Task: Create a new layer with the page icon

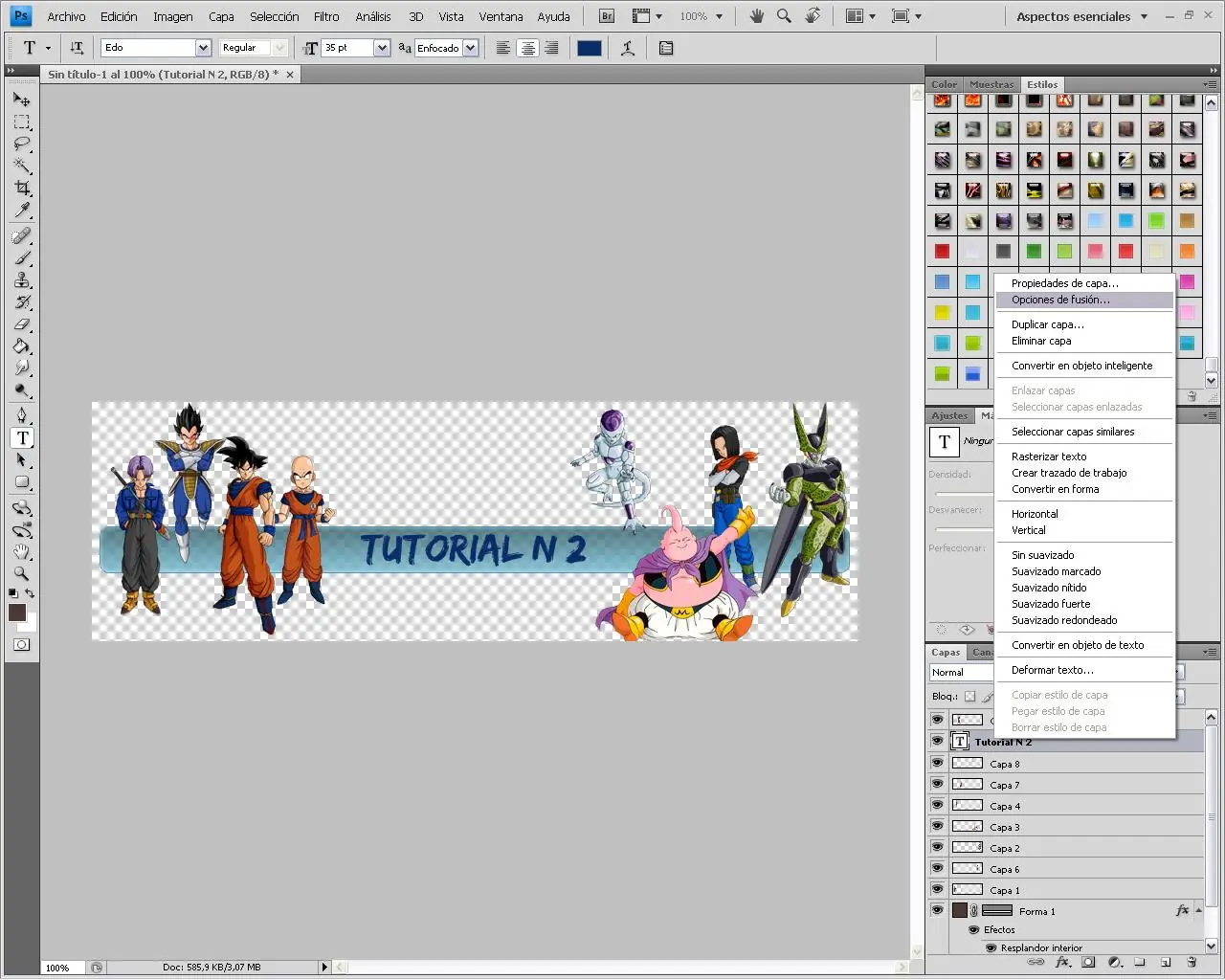Action: 1166,962
